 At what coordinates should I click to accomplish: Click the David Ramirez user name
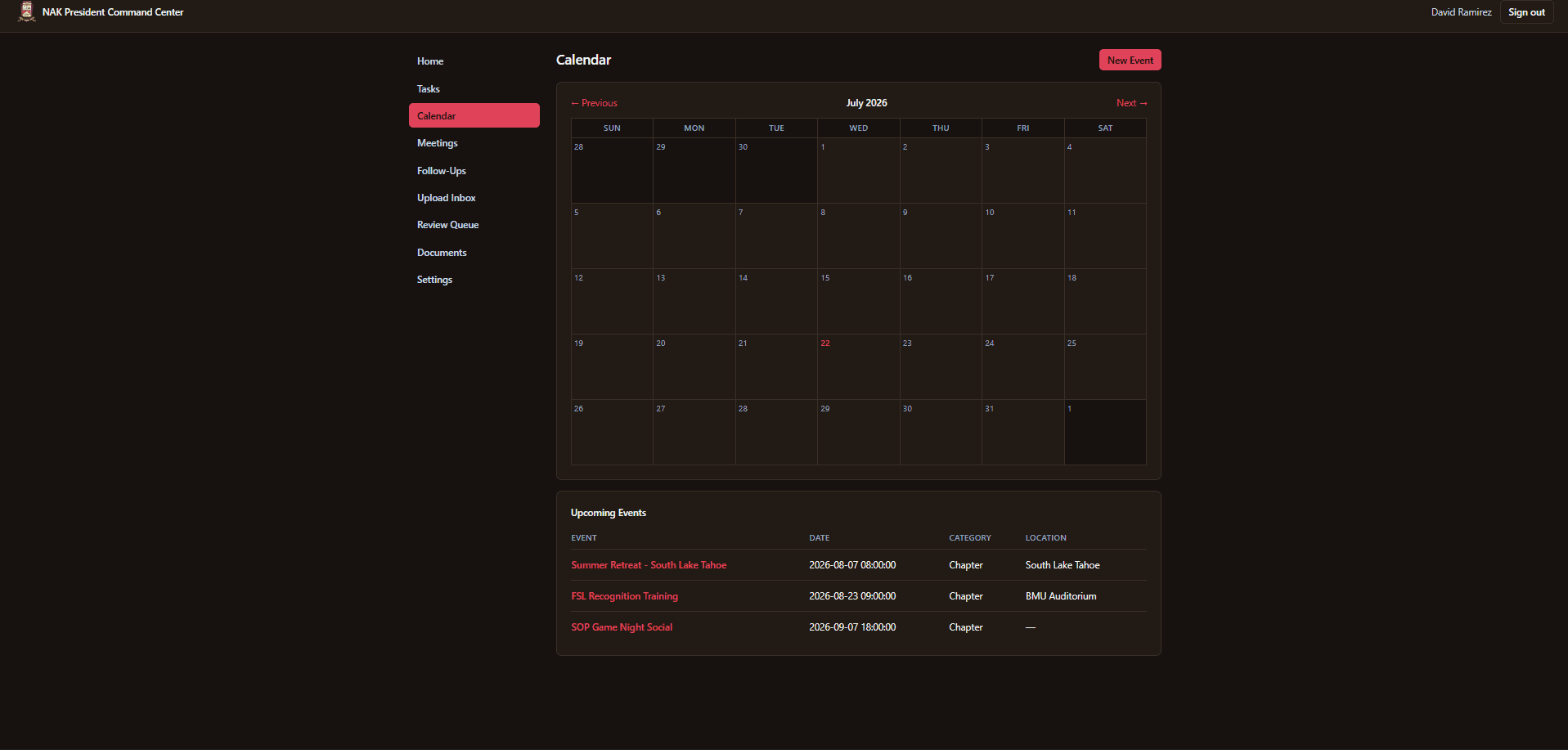pyautogui.click(x=1461, y=12)
